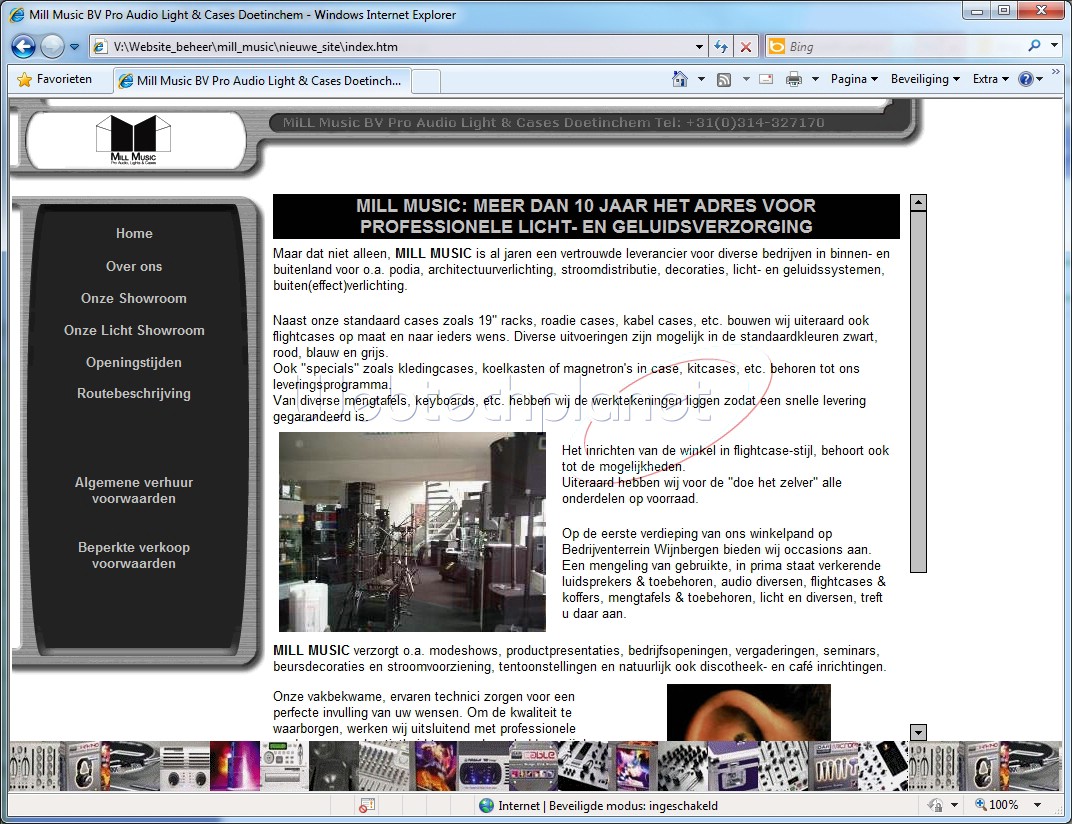
Task: Click the content scrollbar down arrow
Action: [x=918, y=732]
